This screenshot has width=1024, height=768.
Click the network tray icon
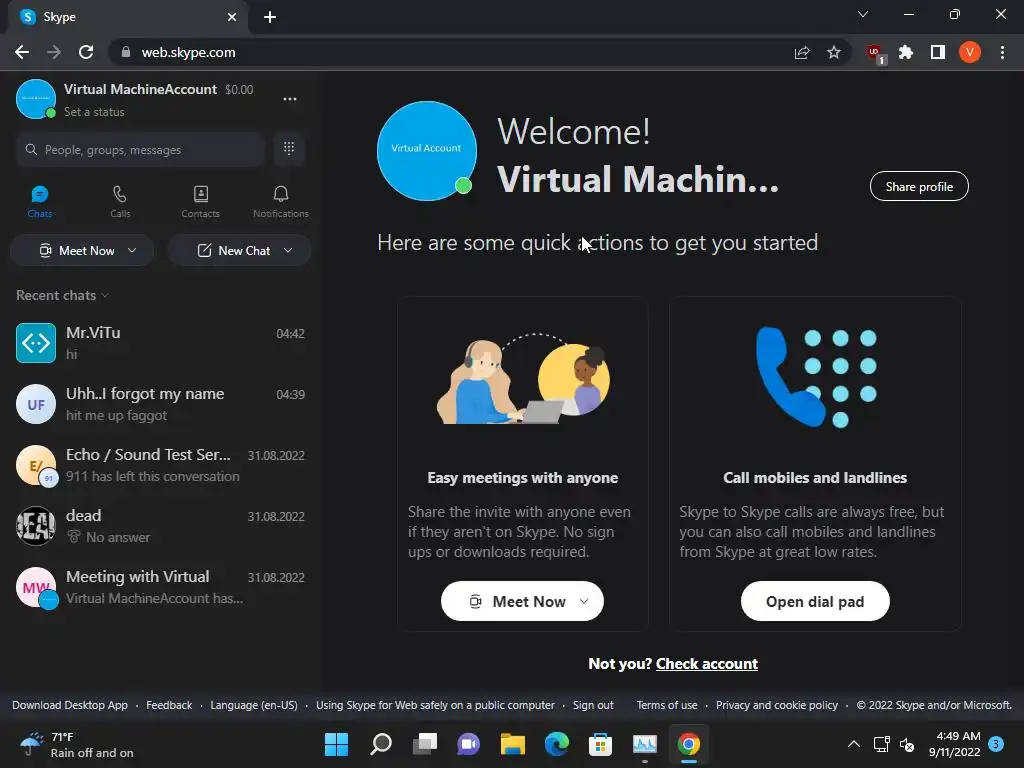tap(882, 744)
